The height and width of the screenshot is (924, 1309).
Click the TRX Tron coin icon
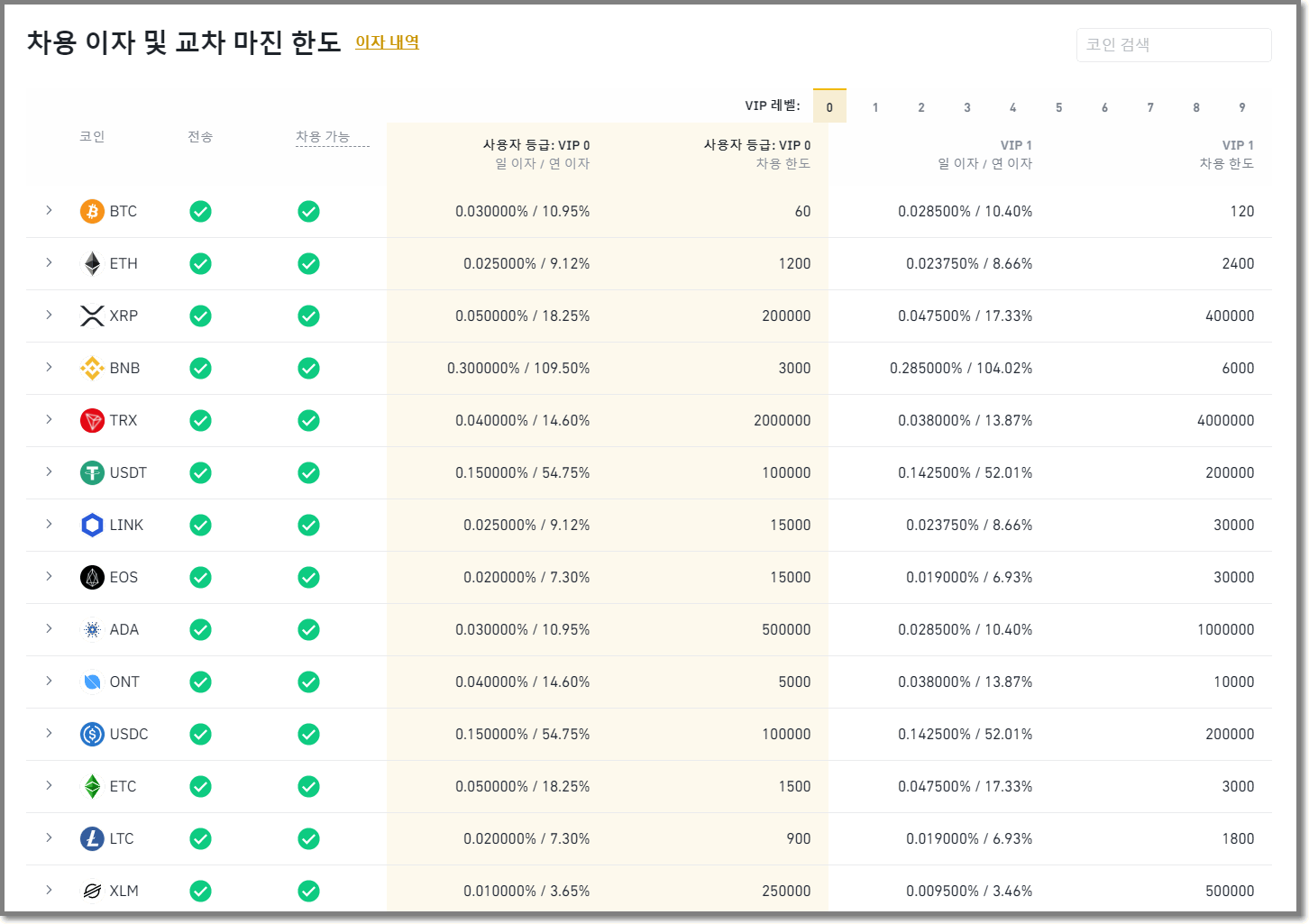pyautogui.click(x=91, y=420)
